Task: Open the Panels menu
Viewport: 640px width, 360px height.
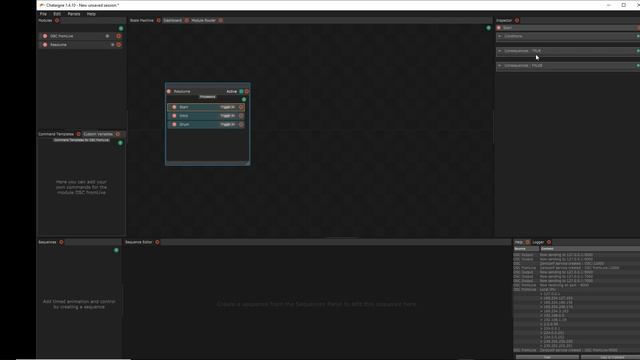Action: coord(74,14)
